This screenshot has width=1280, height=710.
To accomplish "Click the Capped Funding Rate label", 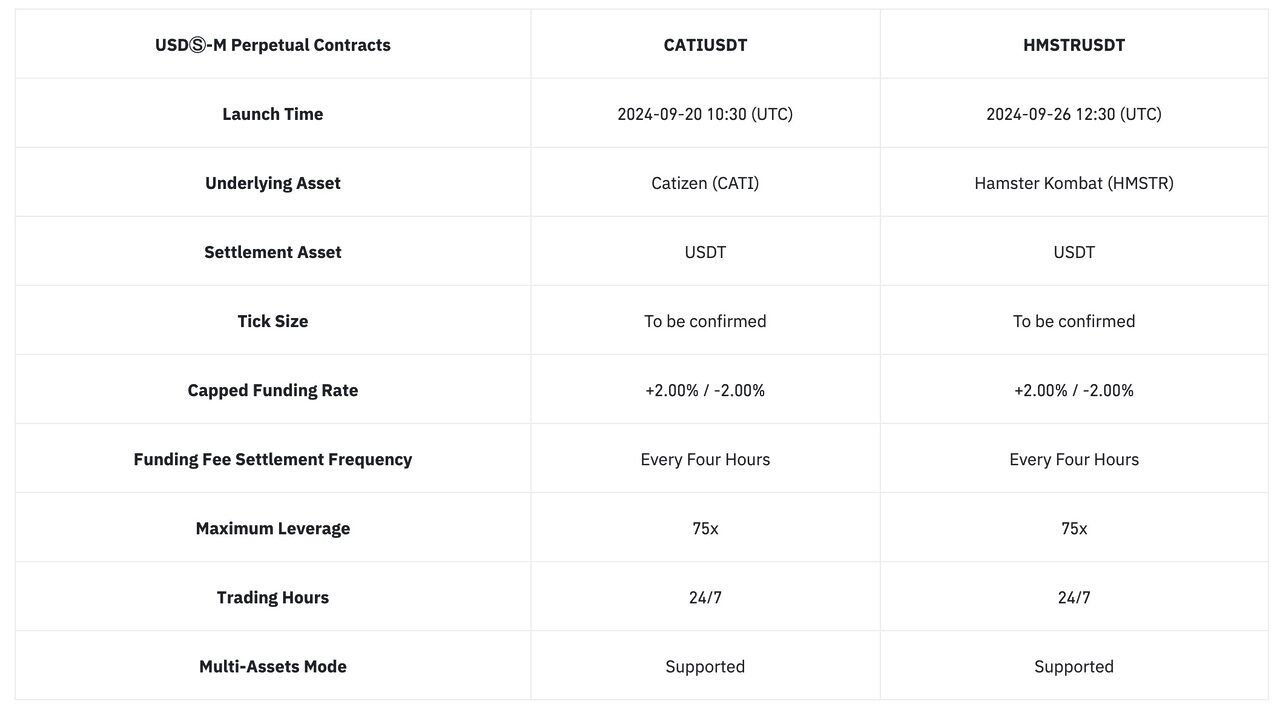I will tap(273, 390).
